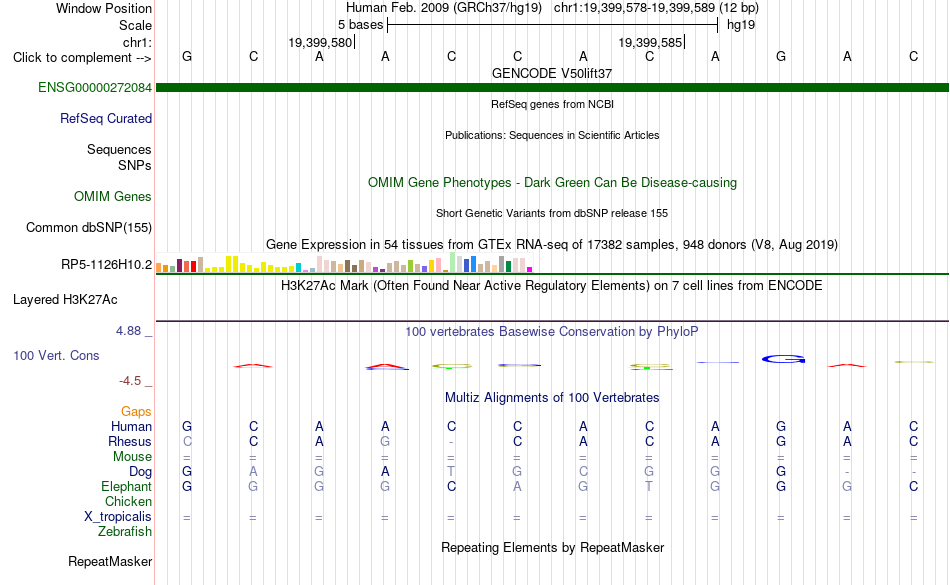This screenshot has height=585, width=950.
Task: Click the '5 bases' scale bar label
Action: click(360, 25)
